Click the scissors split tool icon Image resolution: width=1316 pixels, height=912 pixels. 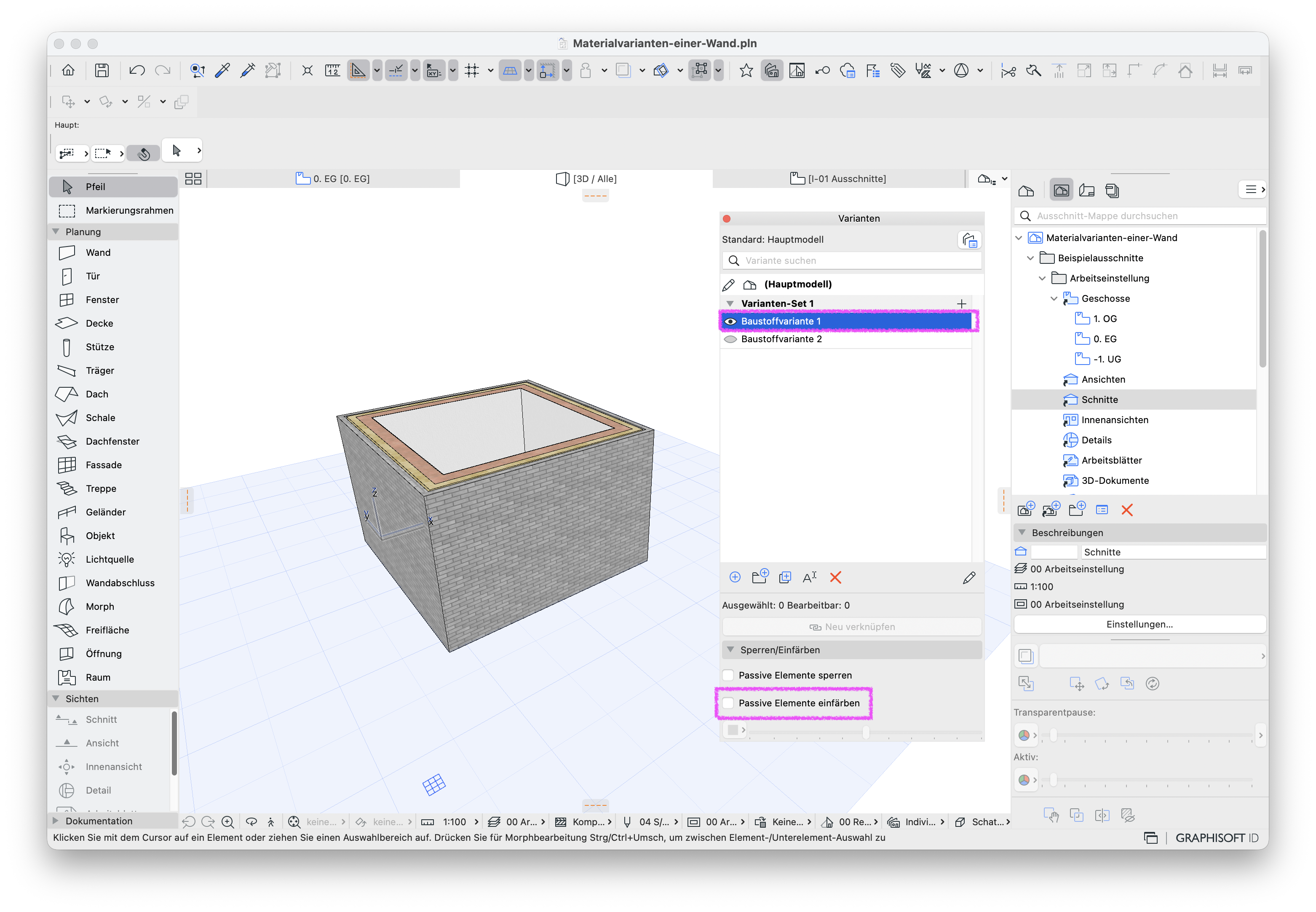[x=1008, y=71]
